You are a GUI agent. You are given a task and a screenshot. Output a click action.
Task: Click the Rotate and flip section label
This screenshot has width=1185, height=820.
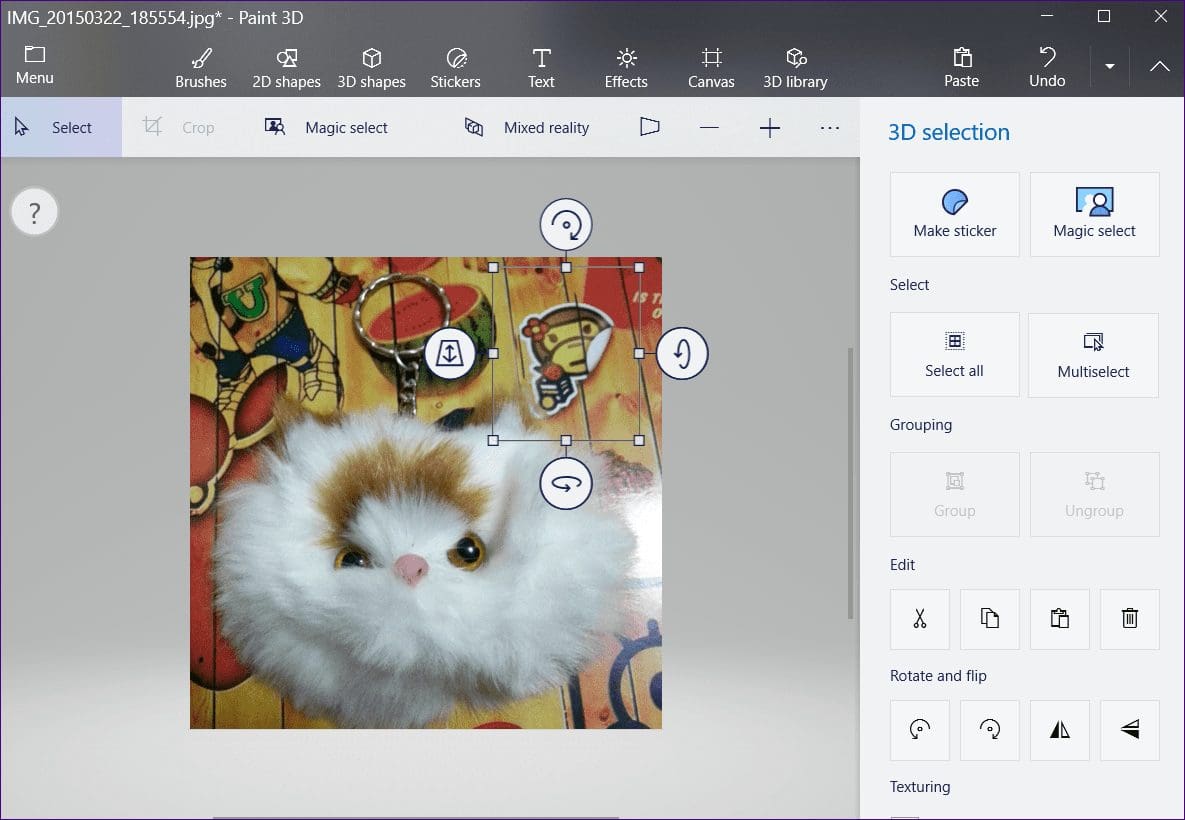click(938, 676)
